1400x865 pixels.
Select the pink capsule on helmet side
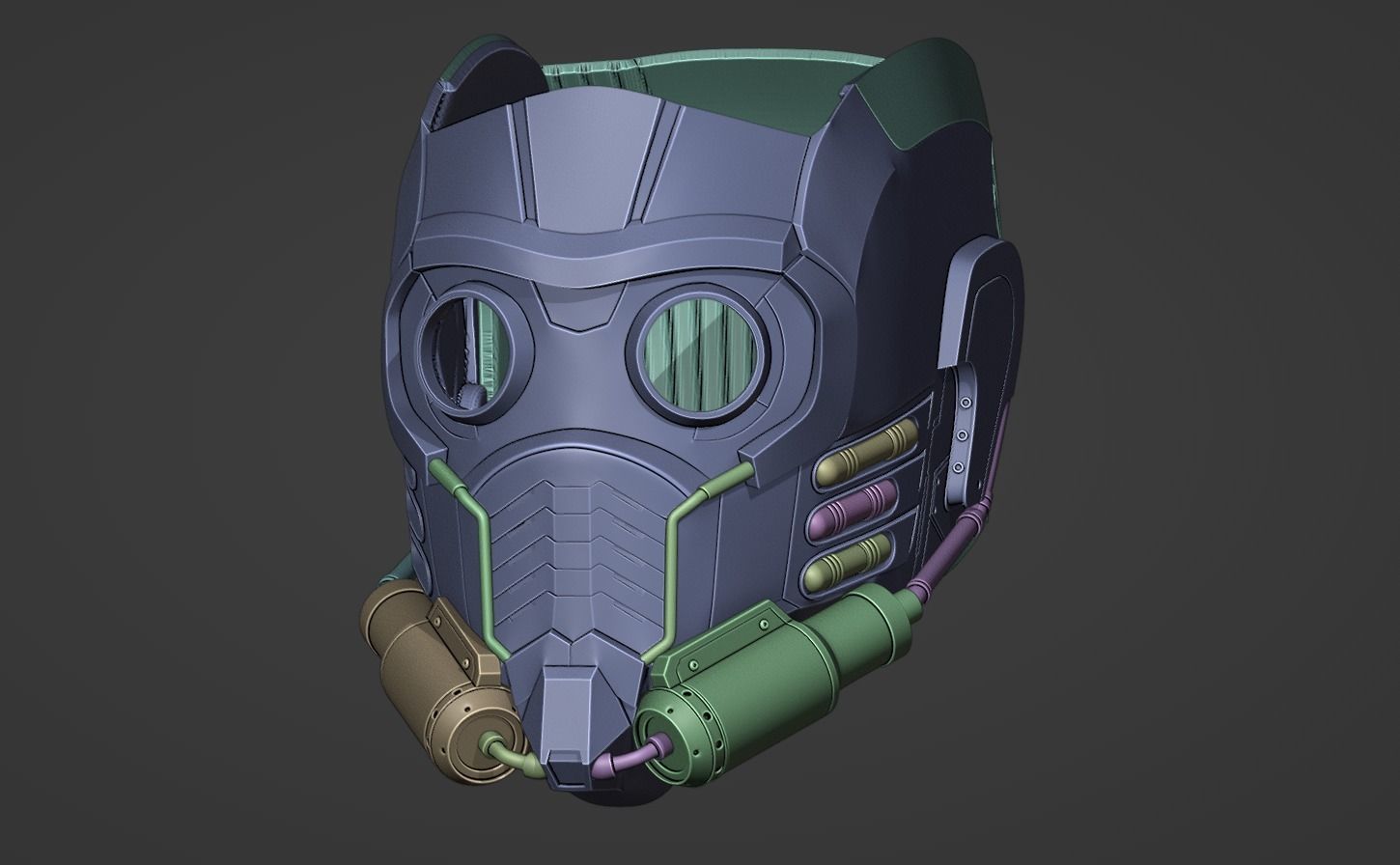(x=852, y=510)
